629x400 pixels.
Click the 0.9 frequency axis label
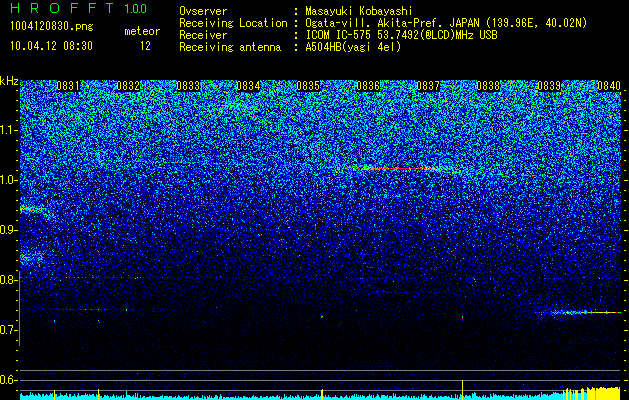8,230
